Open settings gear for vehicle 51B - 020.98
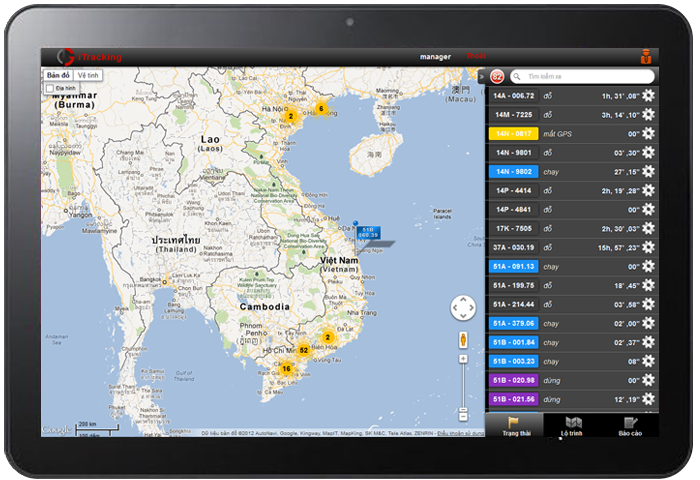700x480 pixels. [648, 380]
